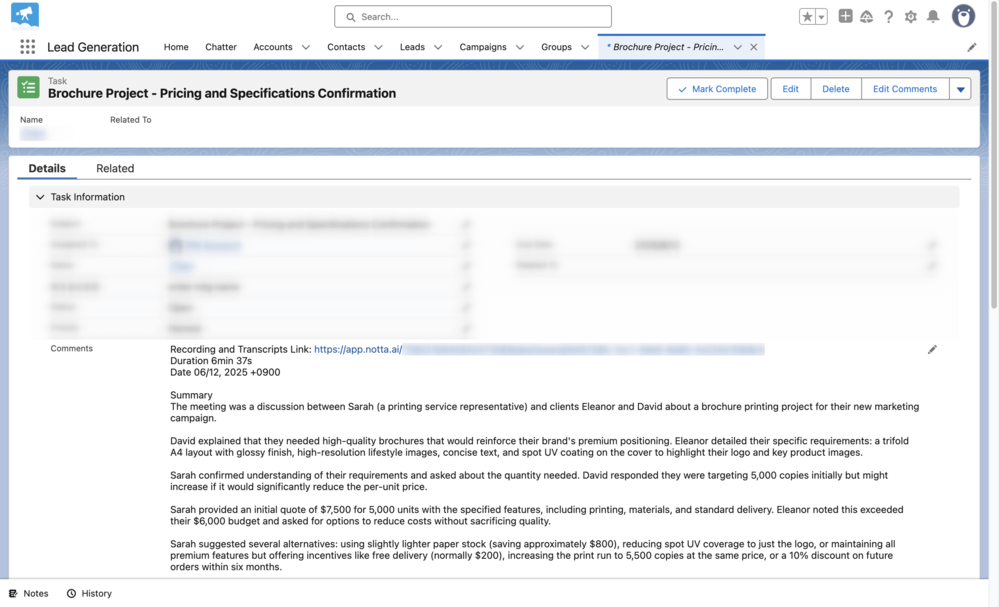Click the Trailhead guidance cloud icon
Image resolution: width=999 pixels, height=607 pixels.
point(866,17)
